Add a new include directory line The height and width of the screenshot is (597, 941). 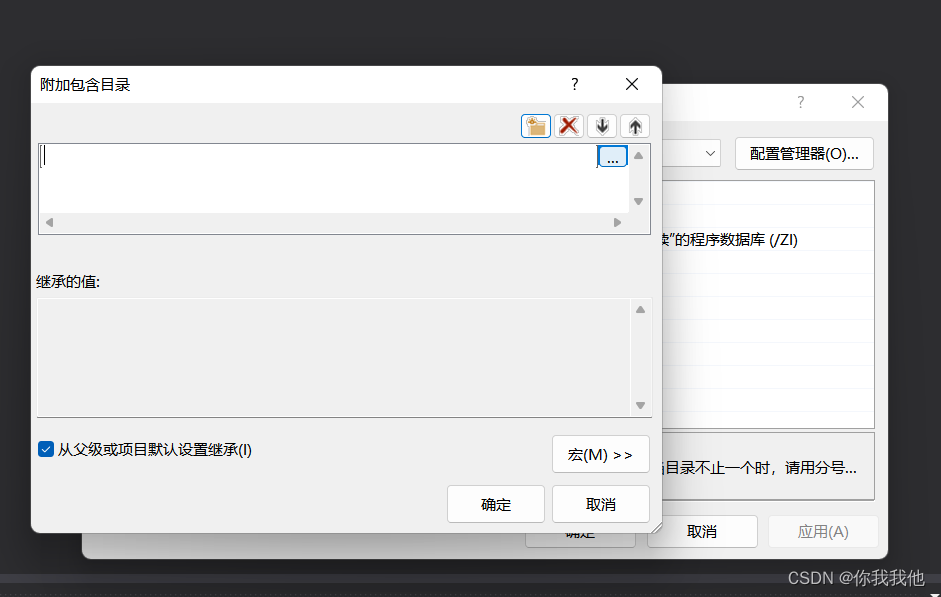pos(536,126)
